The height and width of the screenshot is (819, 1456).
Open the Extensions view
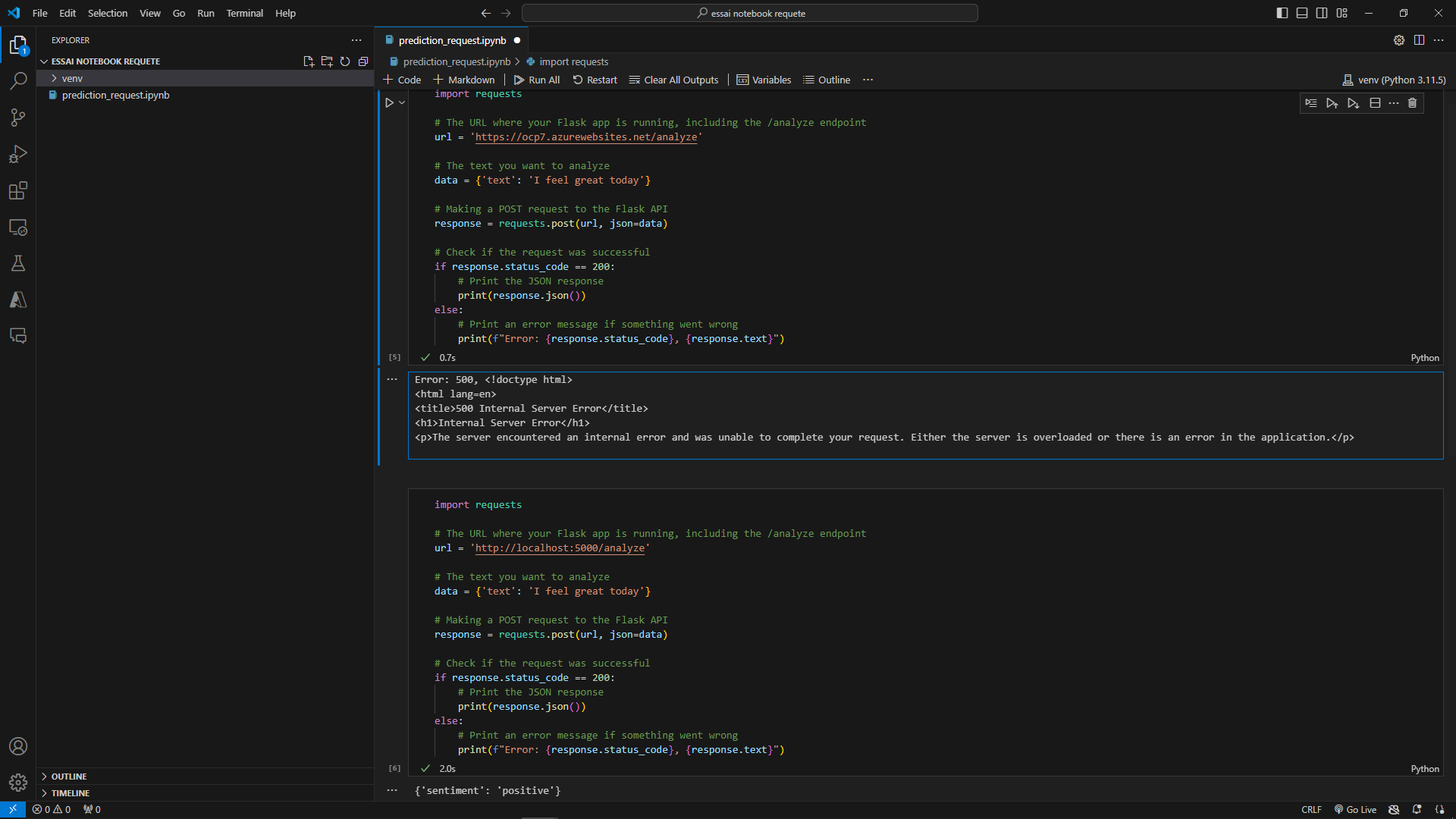coord(18,190)
